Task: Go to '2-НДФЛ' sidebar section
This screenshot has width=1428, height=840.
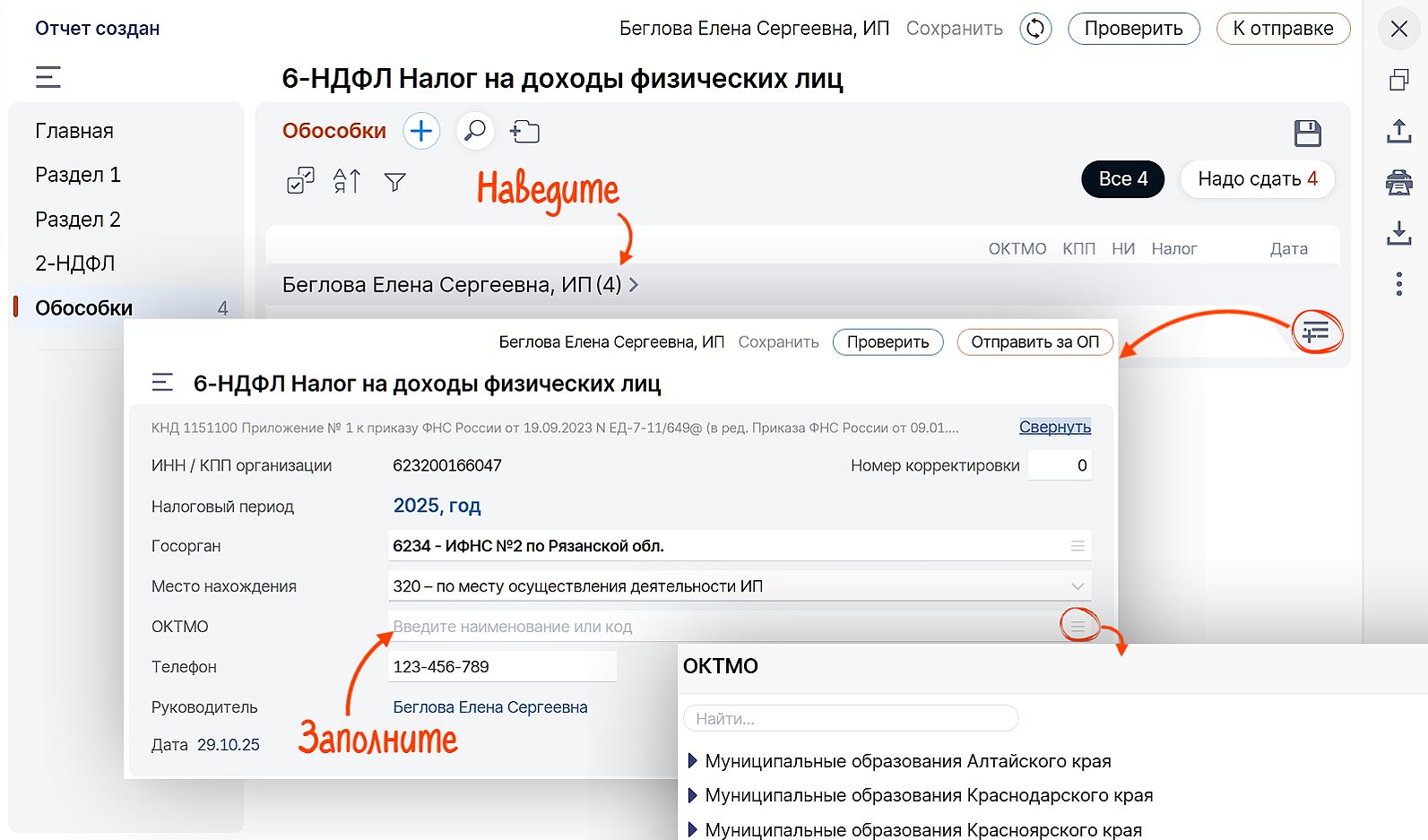Action: 75,264
